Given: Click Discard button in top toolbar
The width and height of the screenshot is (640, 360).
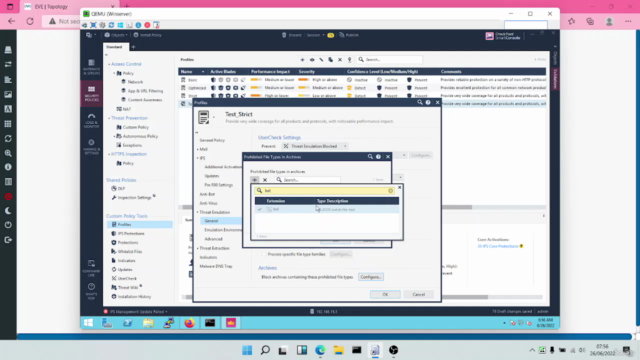Looking at the screenshot, I should pyautogui.click(x=291, y=35).
